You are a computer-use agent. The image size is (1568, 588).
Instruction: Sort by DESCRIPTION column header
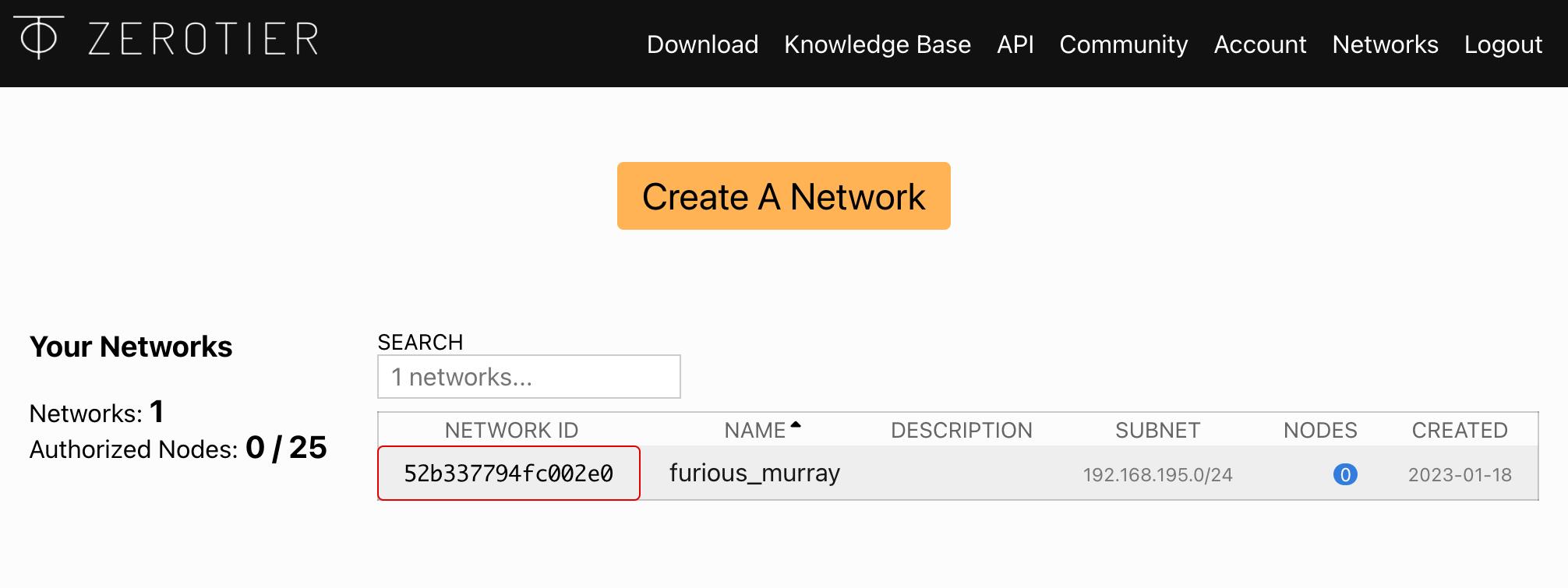tap(961, 430)
